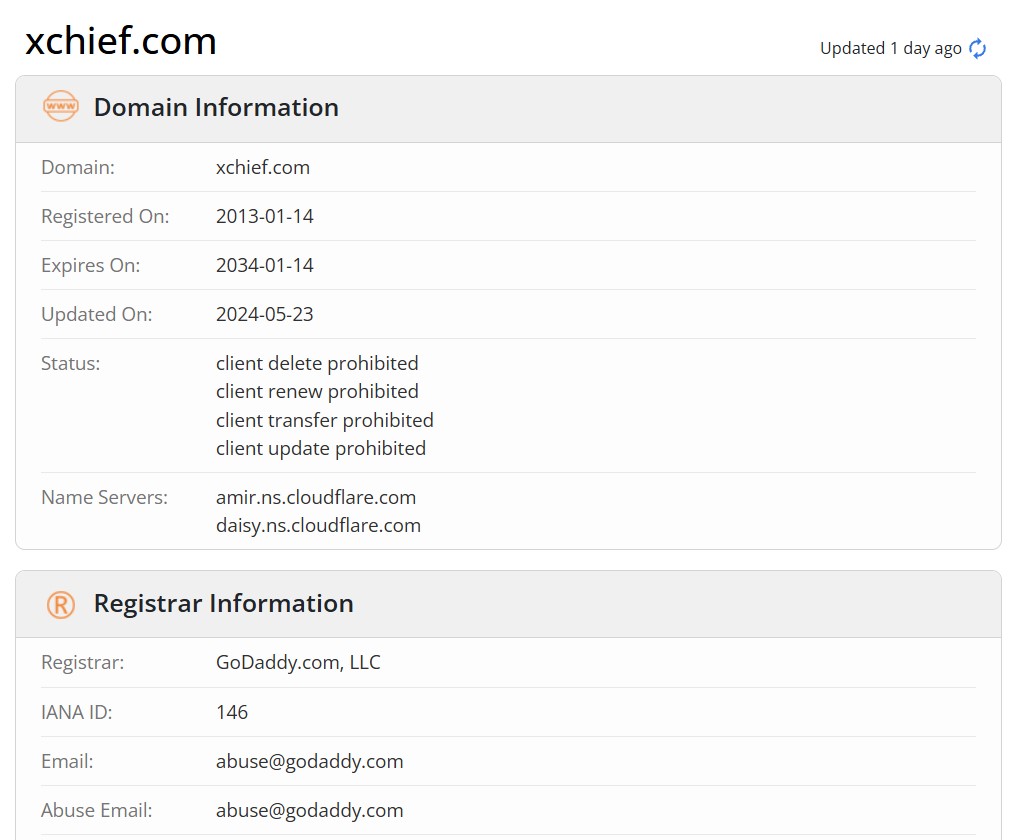Click the Updated 1 day ago text

(890, 49)
